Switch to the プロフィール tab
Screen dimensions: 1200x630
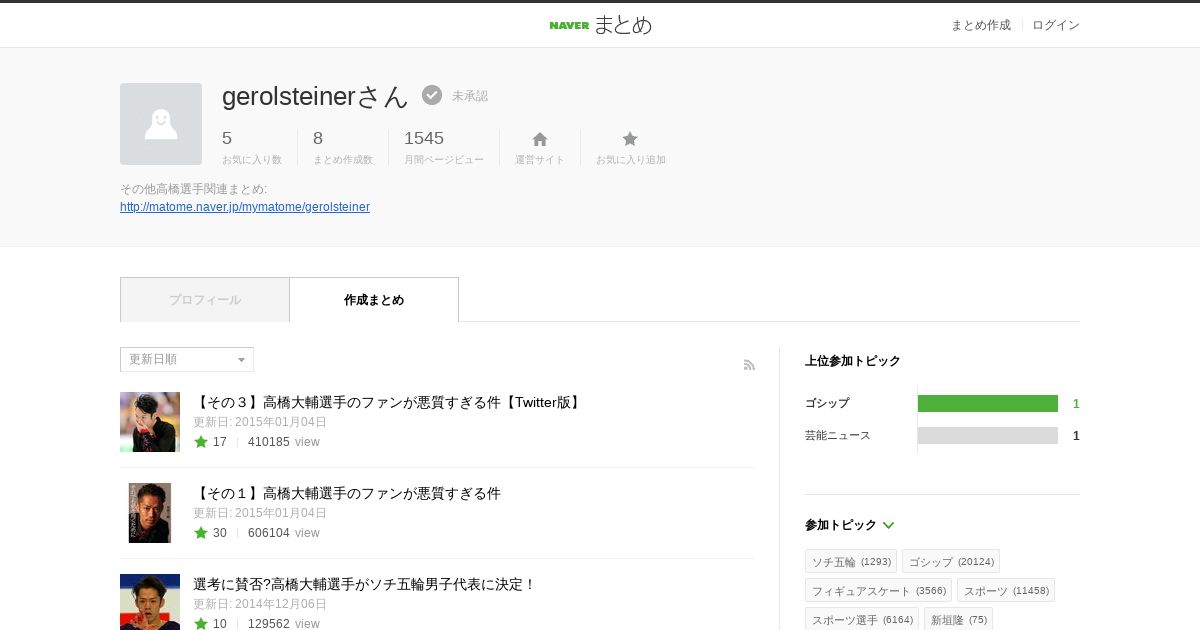205,300
